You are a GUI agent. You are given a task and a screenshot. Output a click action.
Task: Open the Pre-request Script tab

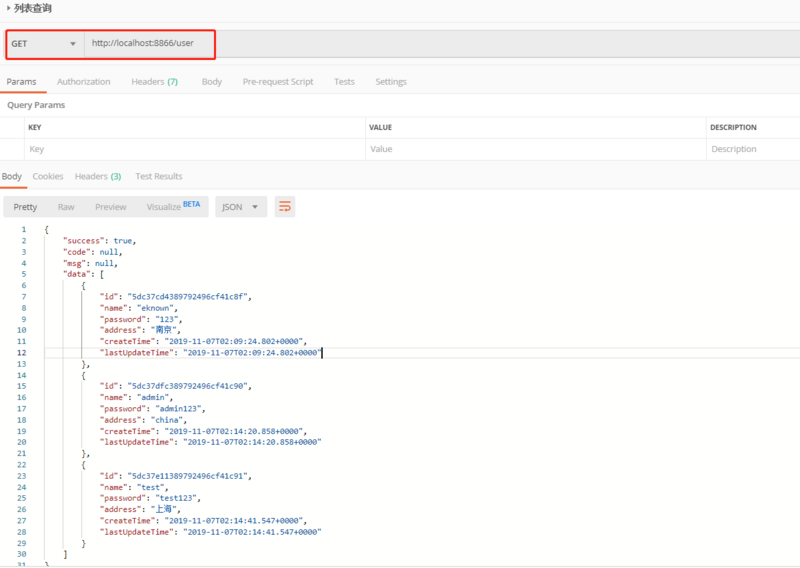tap(278, 82)
